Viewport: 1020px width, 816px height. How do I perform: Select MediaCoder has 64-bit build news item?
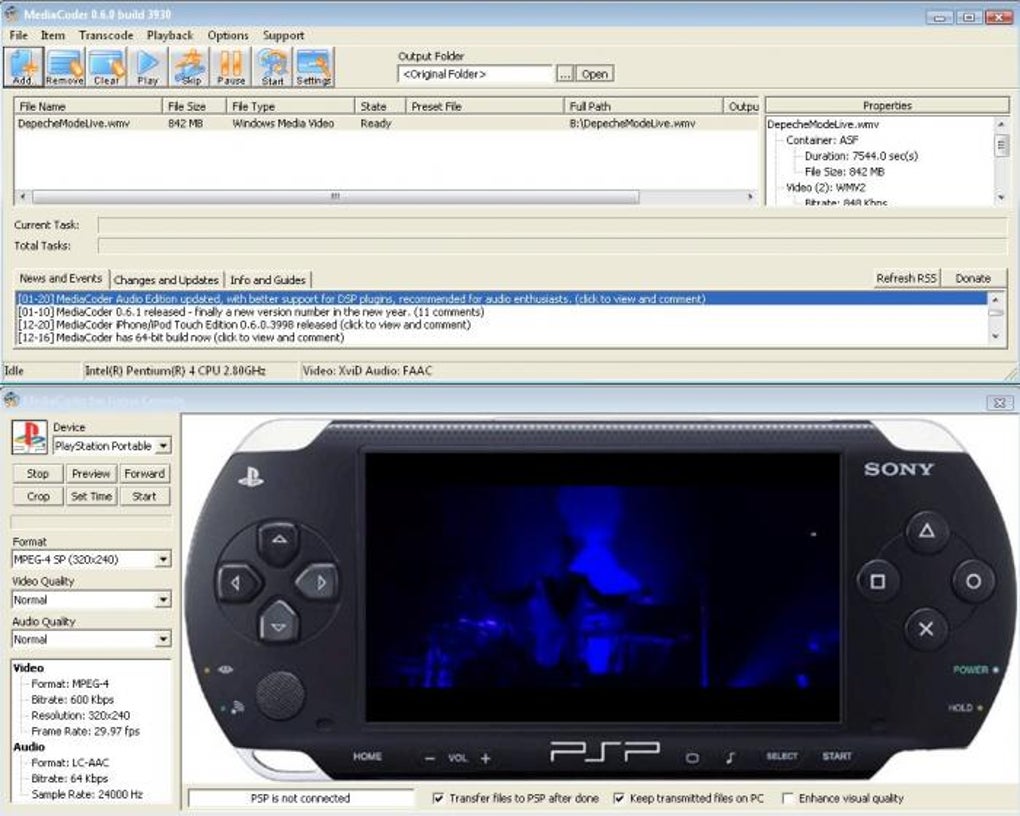[x=180, y=337]
